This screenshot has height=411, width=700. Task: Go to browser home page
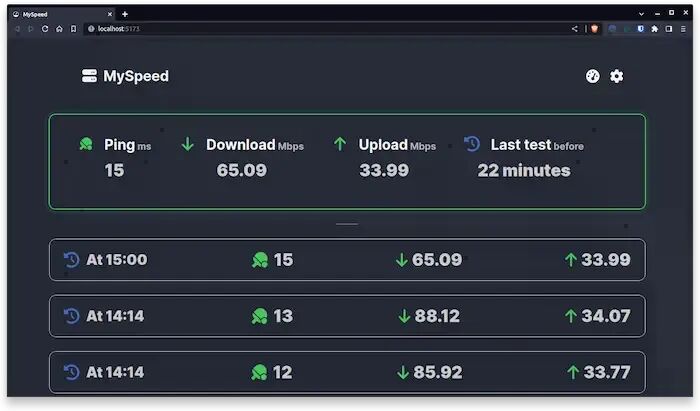tap(59, 29)
